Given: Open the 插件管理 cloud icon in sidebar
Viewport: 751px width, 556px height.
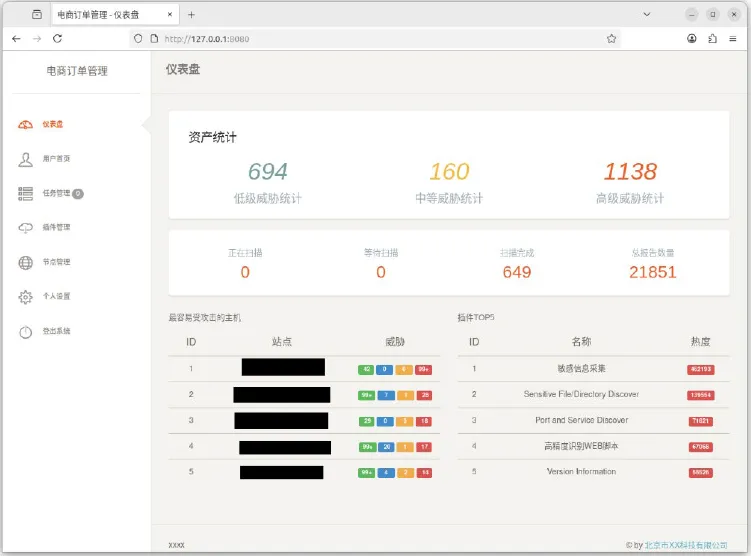Looking at the screenshot, I should pos(25,227).
